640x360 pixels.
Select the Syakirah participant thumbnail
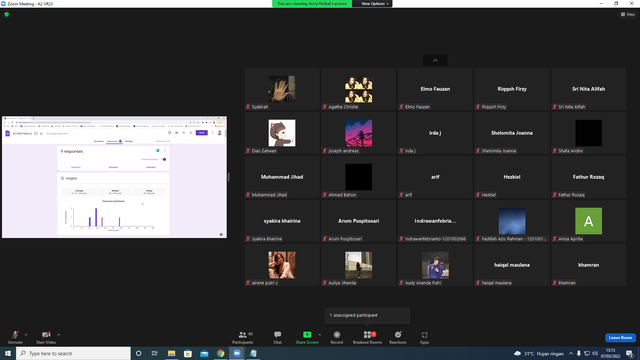click(282, 89)
